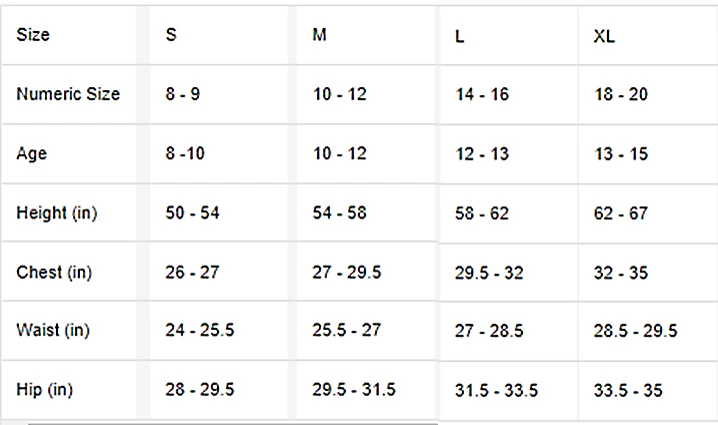Image resolution: width=718 pixels, height=425 pixels.
Task: Click the Numeric Size row label
Action: coord(68,94)
